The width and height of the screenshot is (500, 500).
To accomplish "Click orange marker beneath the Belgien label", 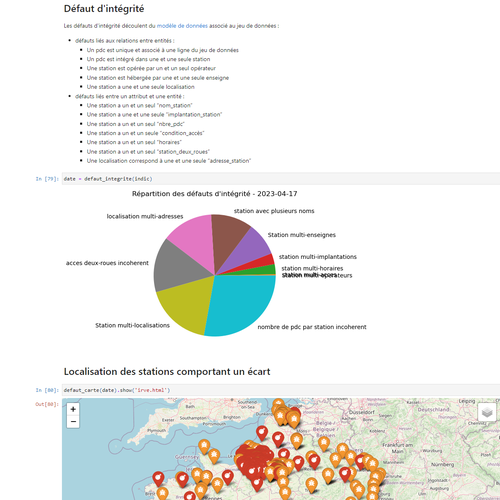I will point(324,444).
